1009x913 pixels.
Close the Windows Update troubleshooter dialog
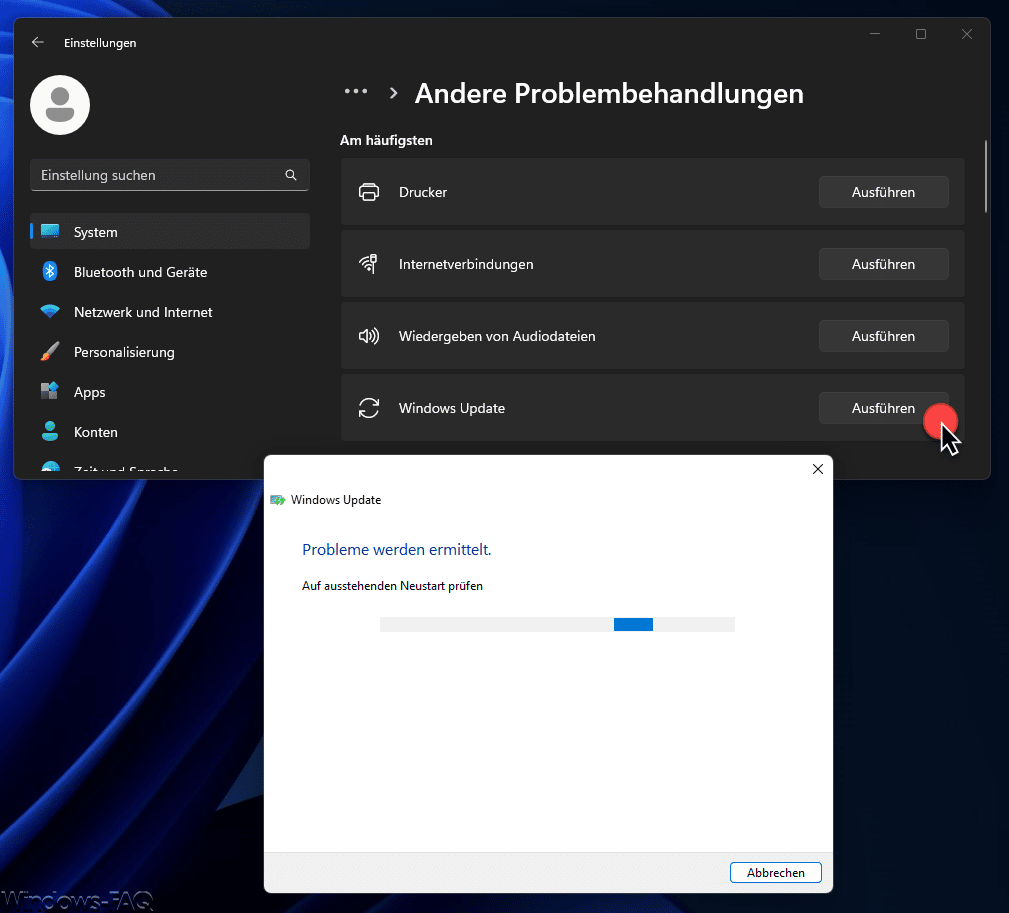(817, 469)
